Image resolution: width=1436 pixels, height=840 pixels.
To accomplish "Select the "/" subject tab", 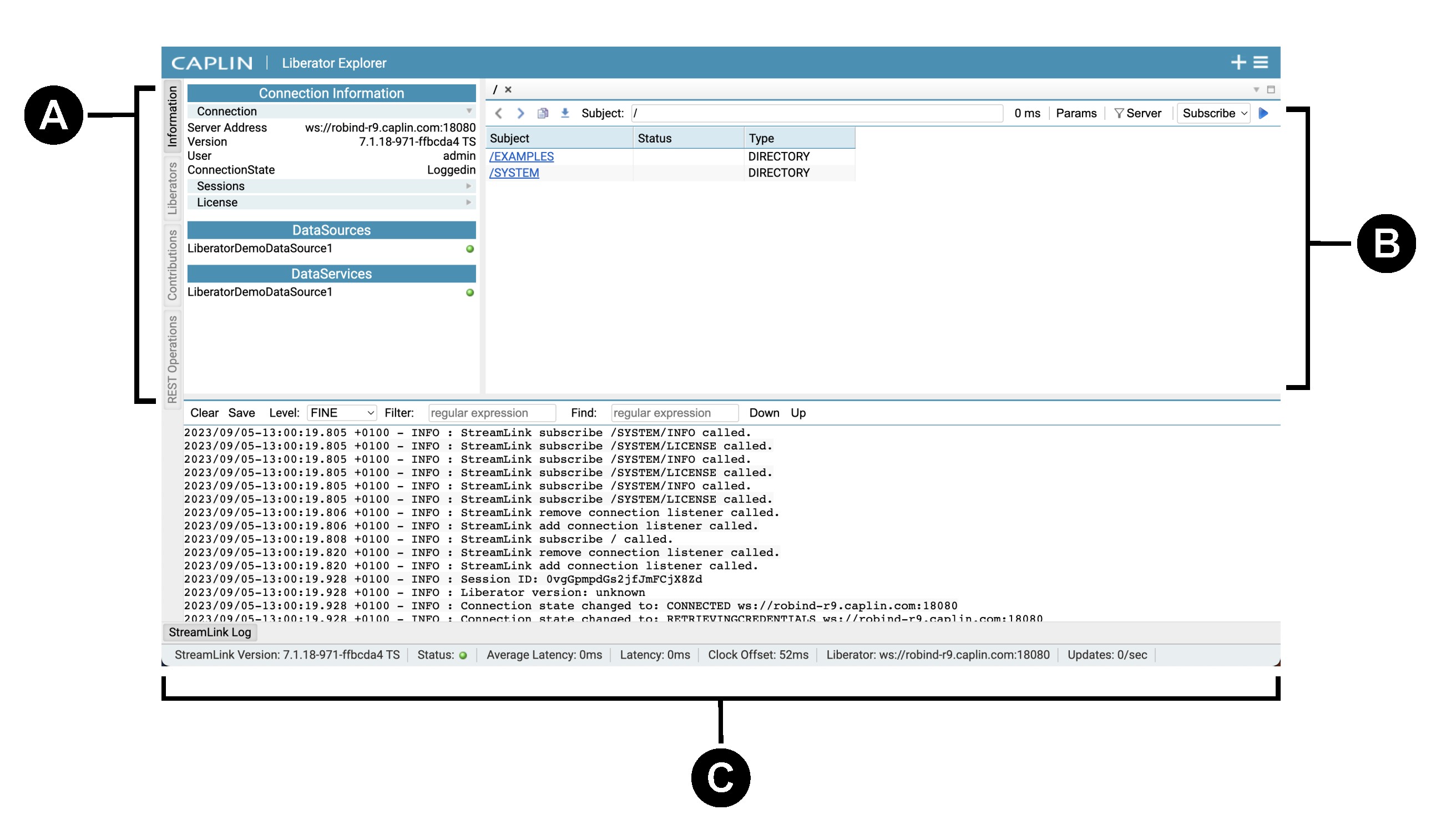I will [494, 89].
